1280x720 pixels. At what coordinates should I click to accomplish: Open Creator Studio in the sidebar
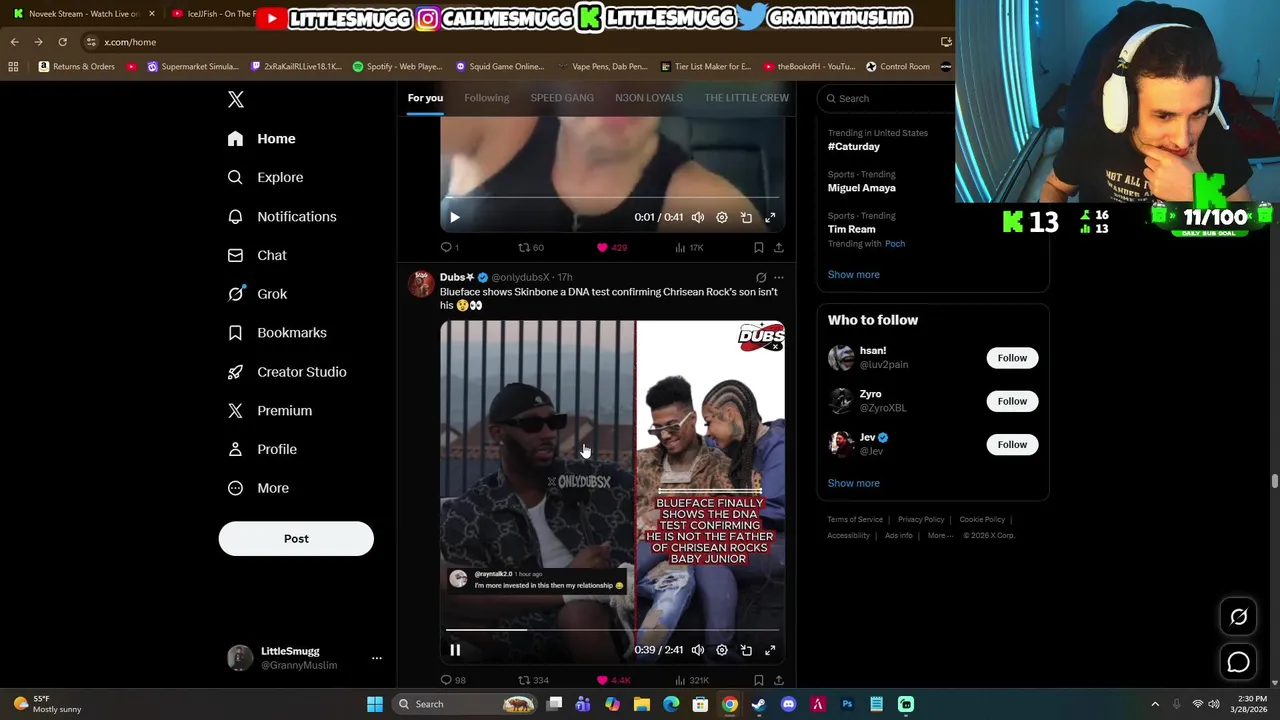287,372
